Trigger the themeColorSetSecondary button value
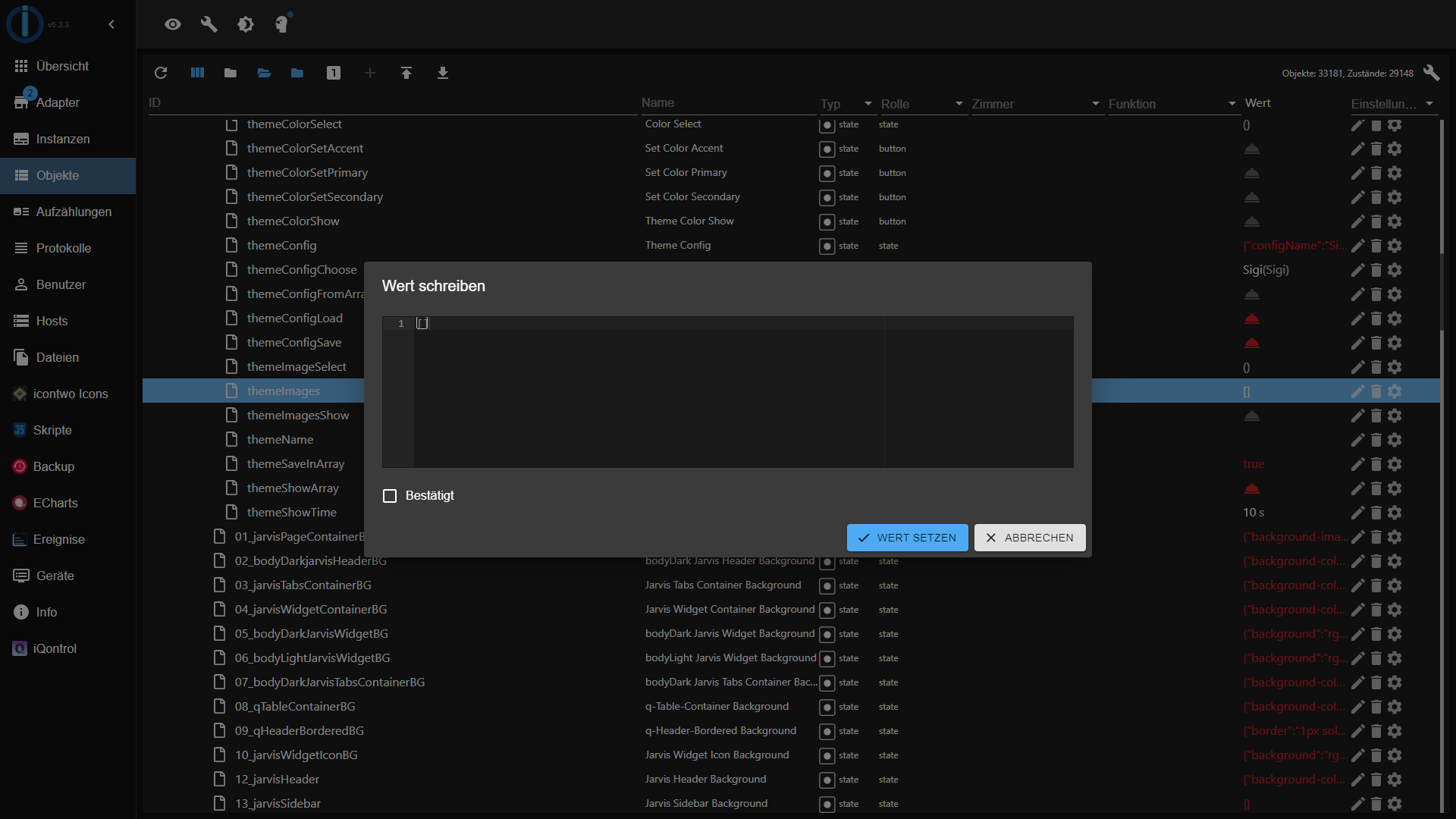The image size is (1456, 819). 1252,197
